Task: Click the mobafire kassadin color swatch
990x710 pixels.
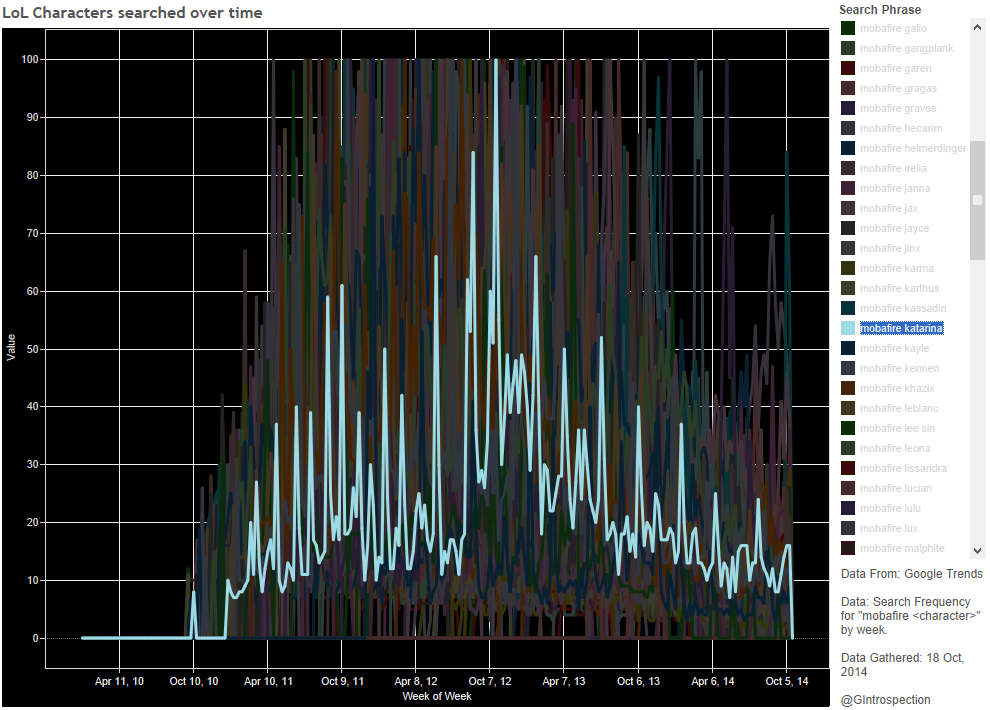Action: pos(848,308)
